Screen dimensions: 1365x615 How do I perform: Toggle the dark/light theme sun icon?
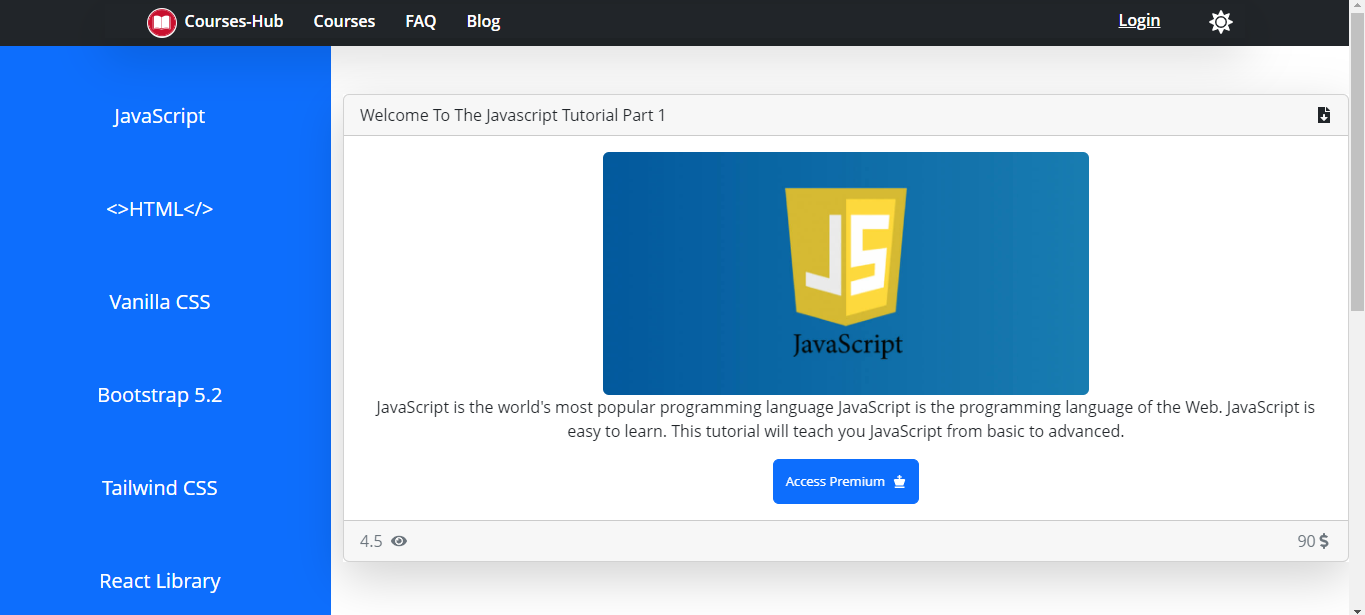click(x=1220, y=22)
